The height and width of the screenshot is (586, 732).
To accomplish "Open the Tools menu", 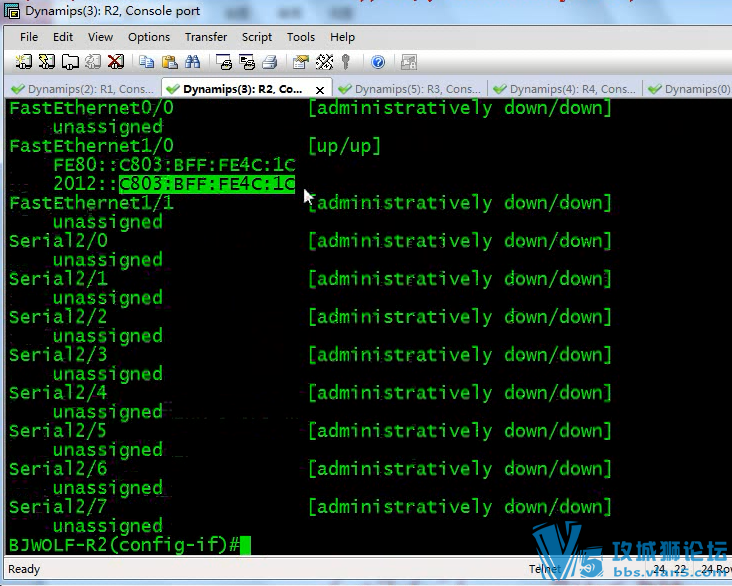I will click(x=301, y=37).
